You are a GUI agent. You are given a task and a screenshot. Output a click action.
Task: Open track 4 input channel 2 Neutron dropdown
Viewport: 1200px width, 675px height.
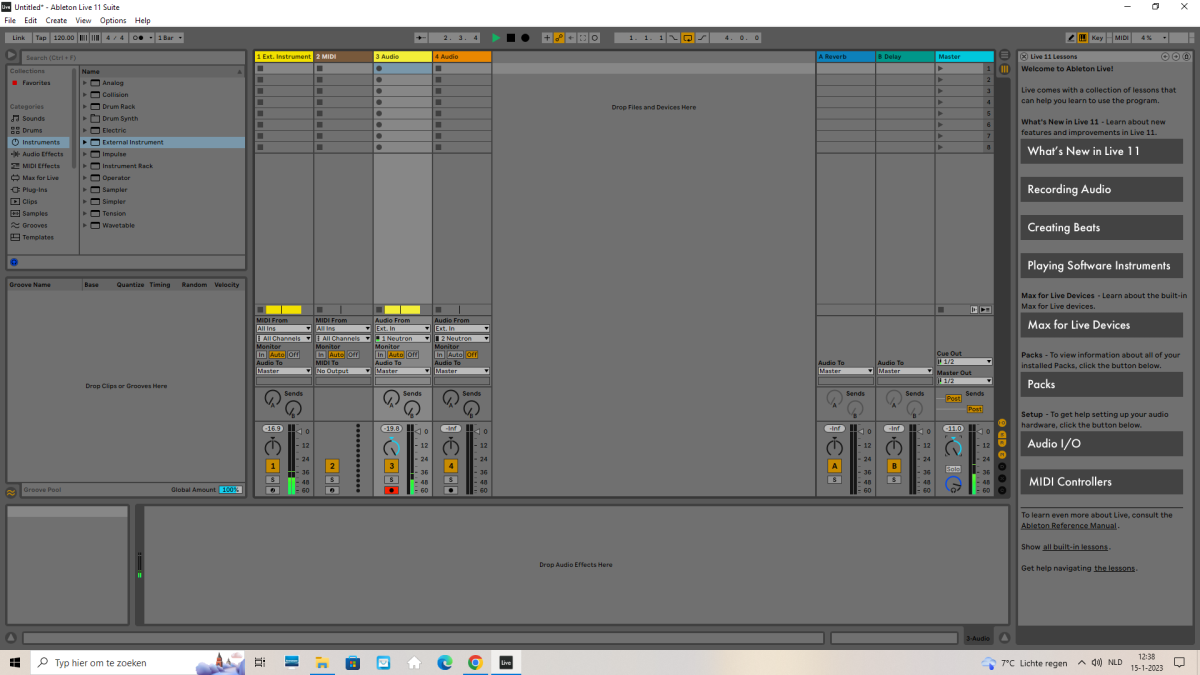(462, 339)
